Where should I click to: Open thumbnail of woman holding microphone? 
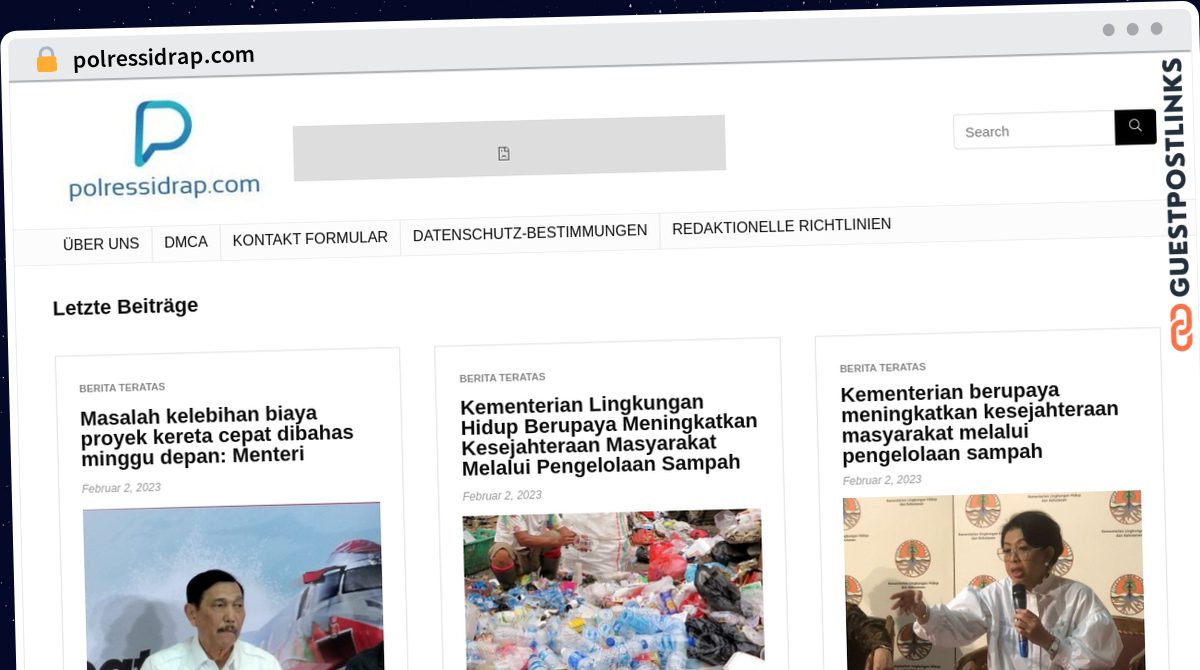[x=994, y=579]
